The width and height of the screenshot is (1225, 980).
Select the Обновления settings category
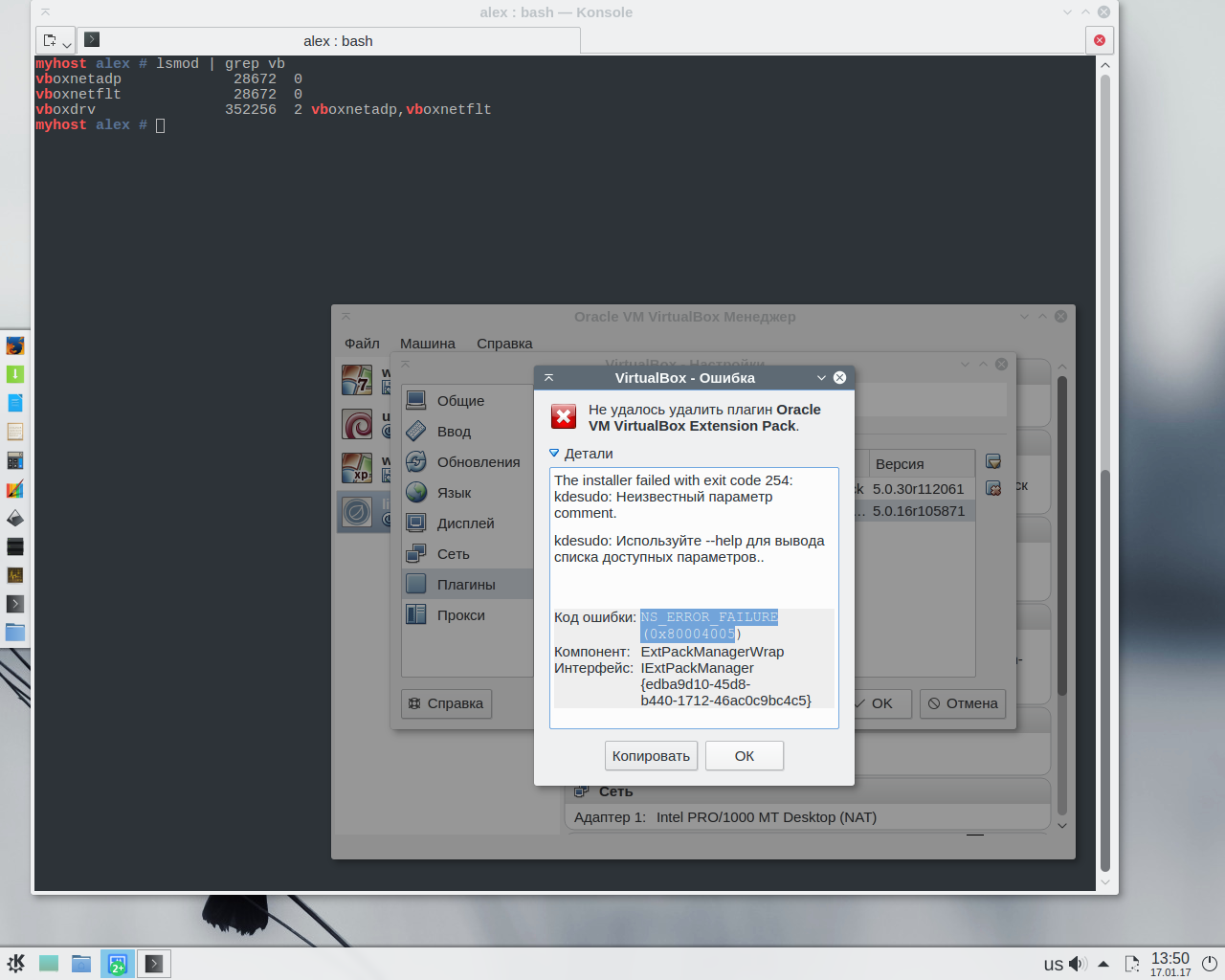point(467,462)
